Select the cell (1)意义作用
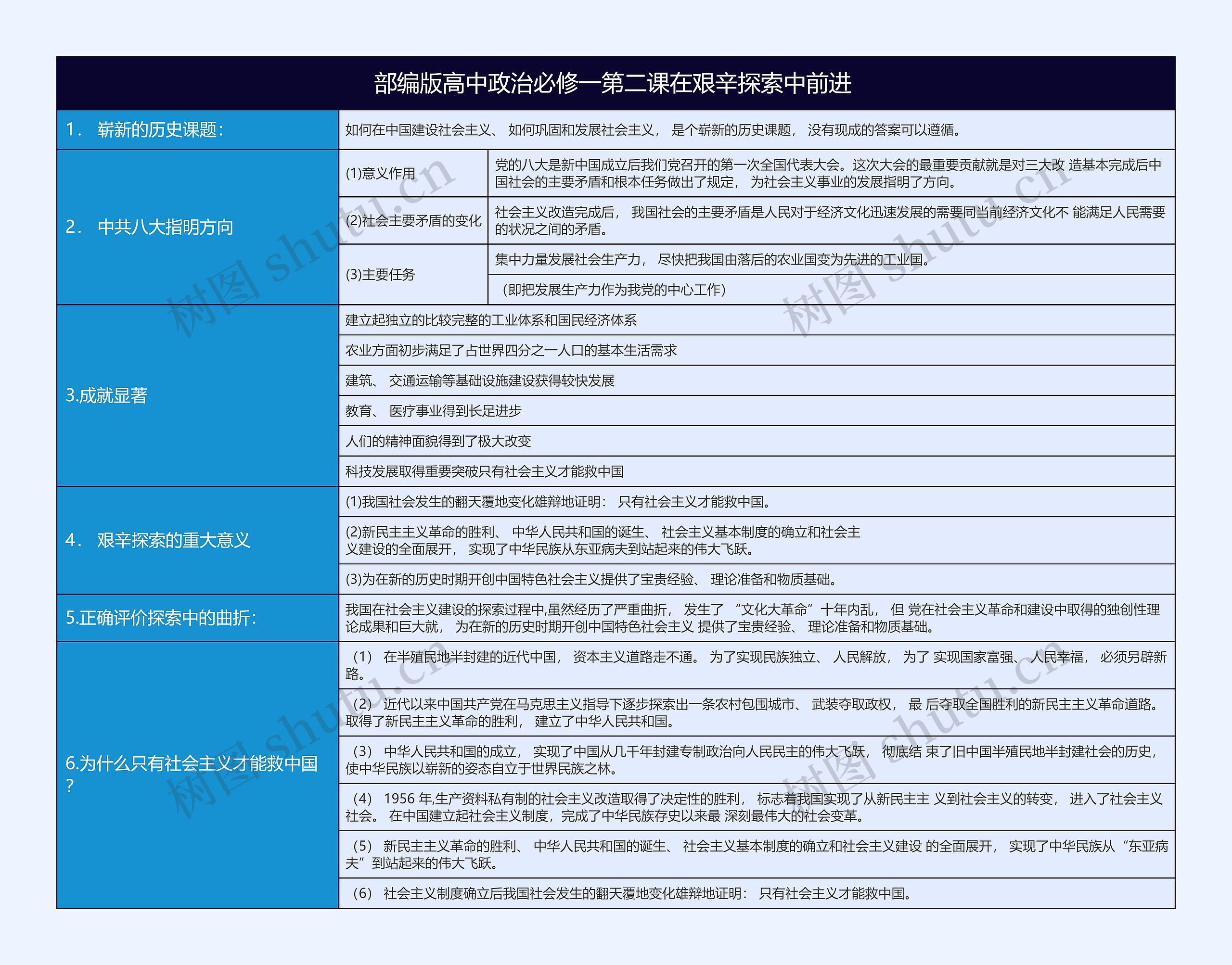This screenshot has width=1232, height=965. point(414,174)
